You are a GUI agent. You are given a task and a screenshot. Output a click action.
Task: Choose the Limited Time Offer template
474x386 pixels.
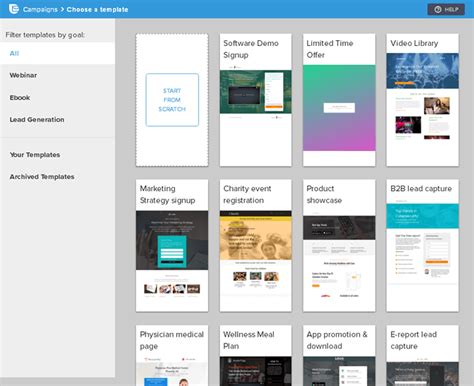tap(339, 100)
